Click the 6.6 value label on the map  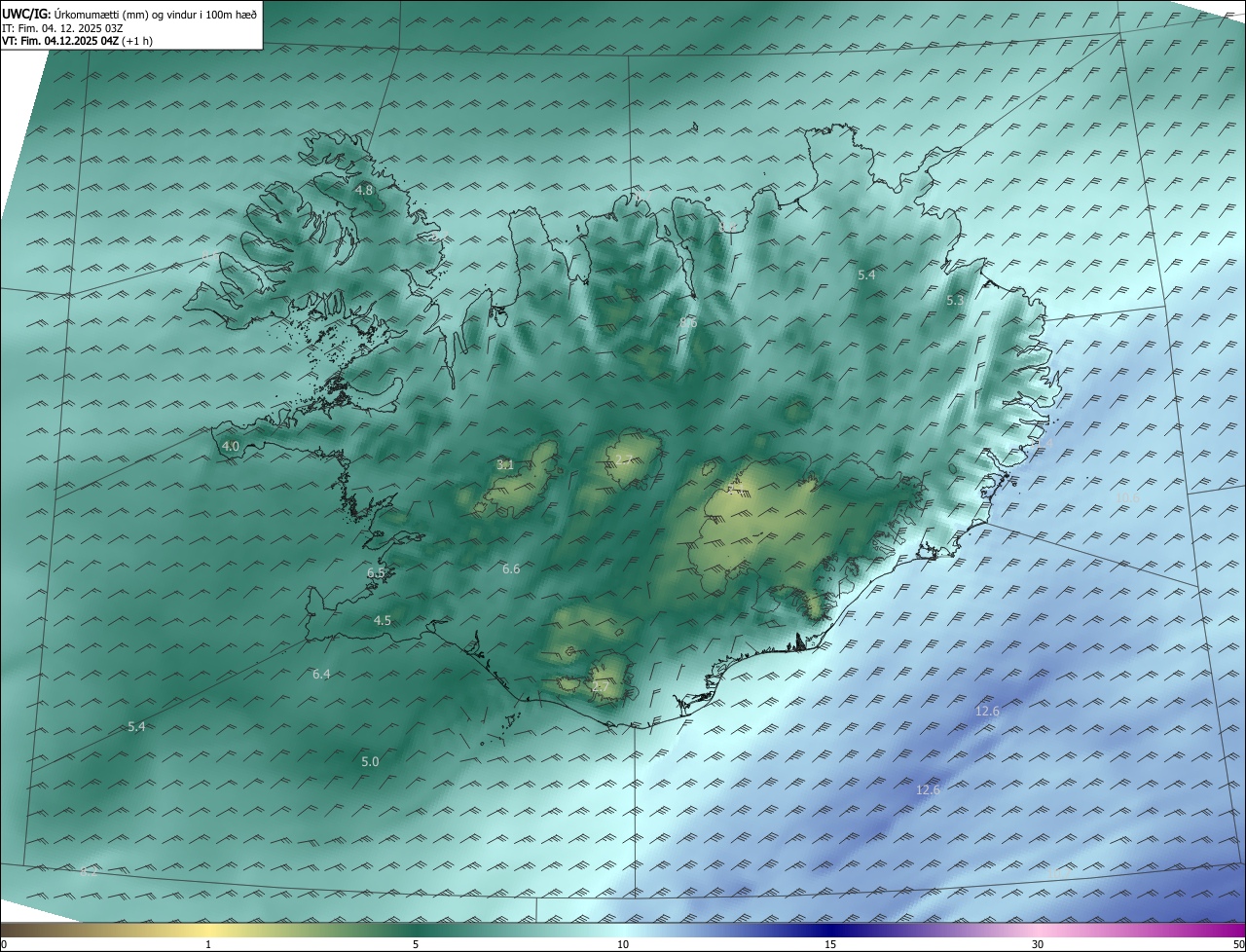pyautogui.click(x=511, y=568)
